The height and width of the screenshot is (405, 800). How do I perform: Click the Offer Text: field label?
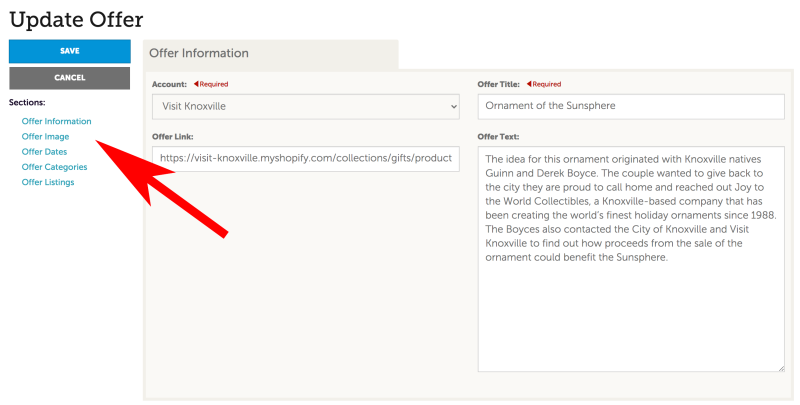point(498,137)
